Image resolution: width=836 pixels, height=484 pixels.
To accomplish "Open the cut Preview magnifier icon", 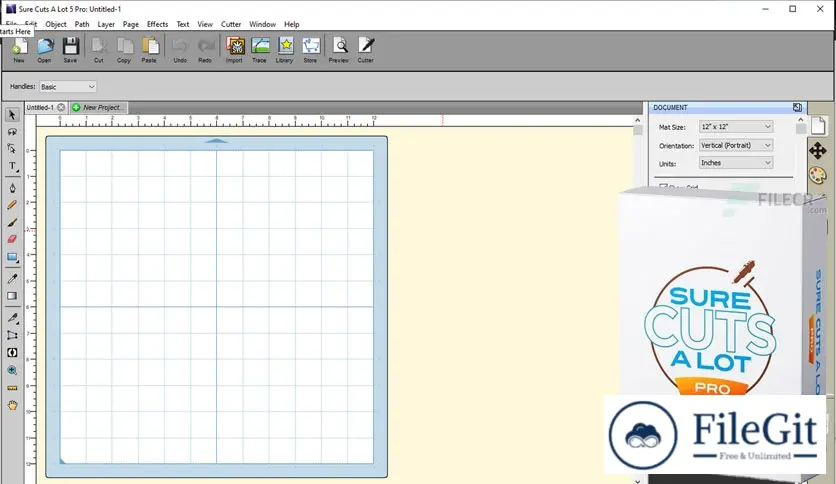I will point(339,49).
